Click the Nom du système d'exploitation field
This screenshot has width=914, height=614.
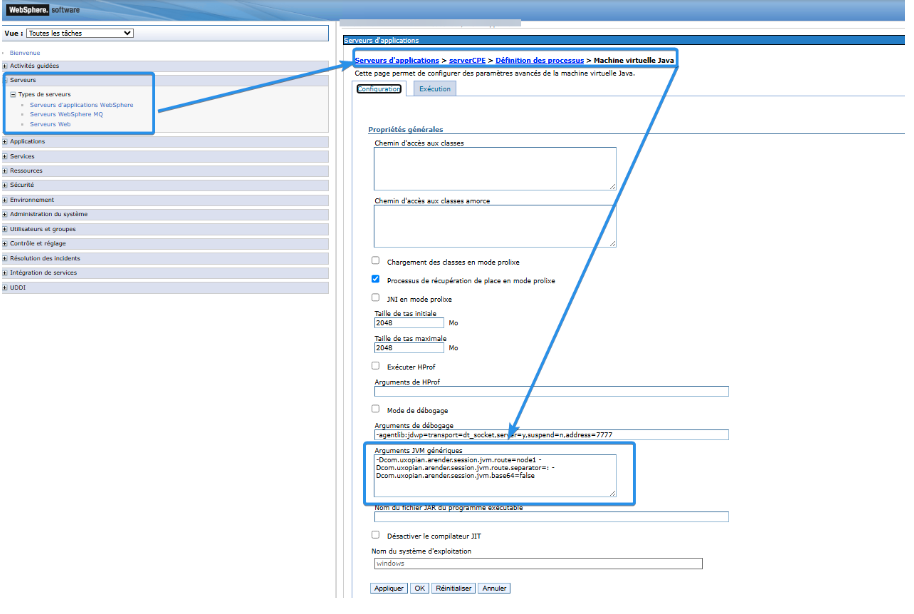(538, 564)
